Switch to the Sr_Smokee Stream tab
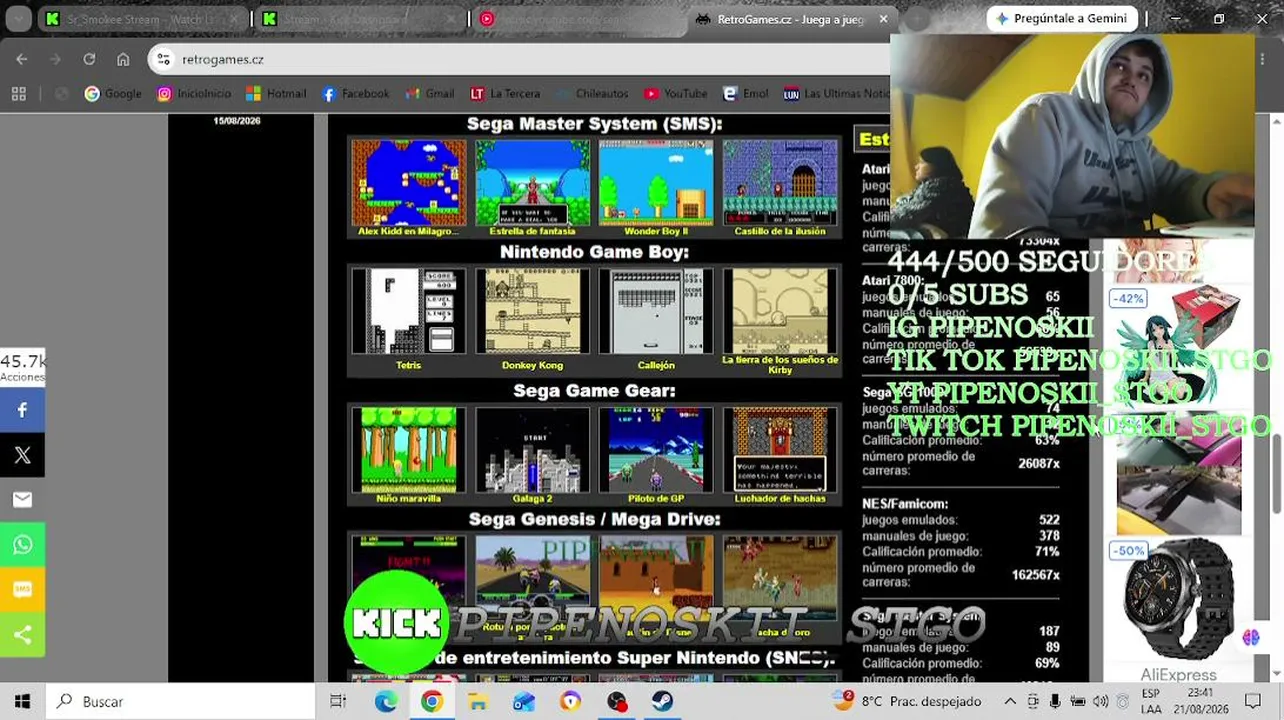 140,19
